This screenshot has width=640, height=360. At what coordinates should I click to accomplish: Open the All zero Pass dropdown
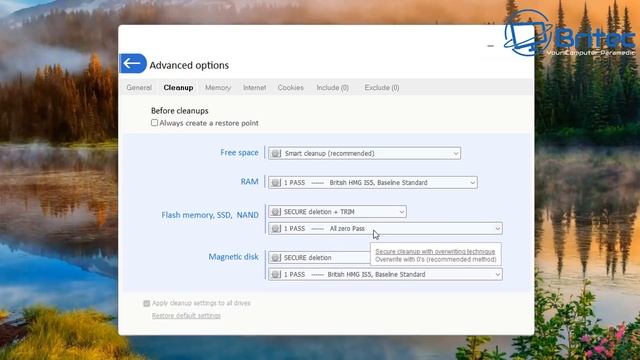[x=385, y=229]
